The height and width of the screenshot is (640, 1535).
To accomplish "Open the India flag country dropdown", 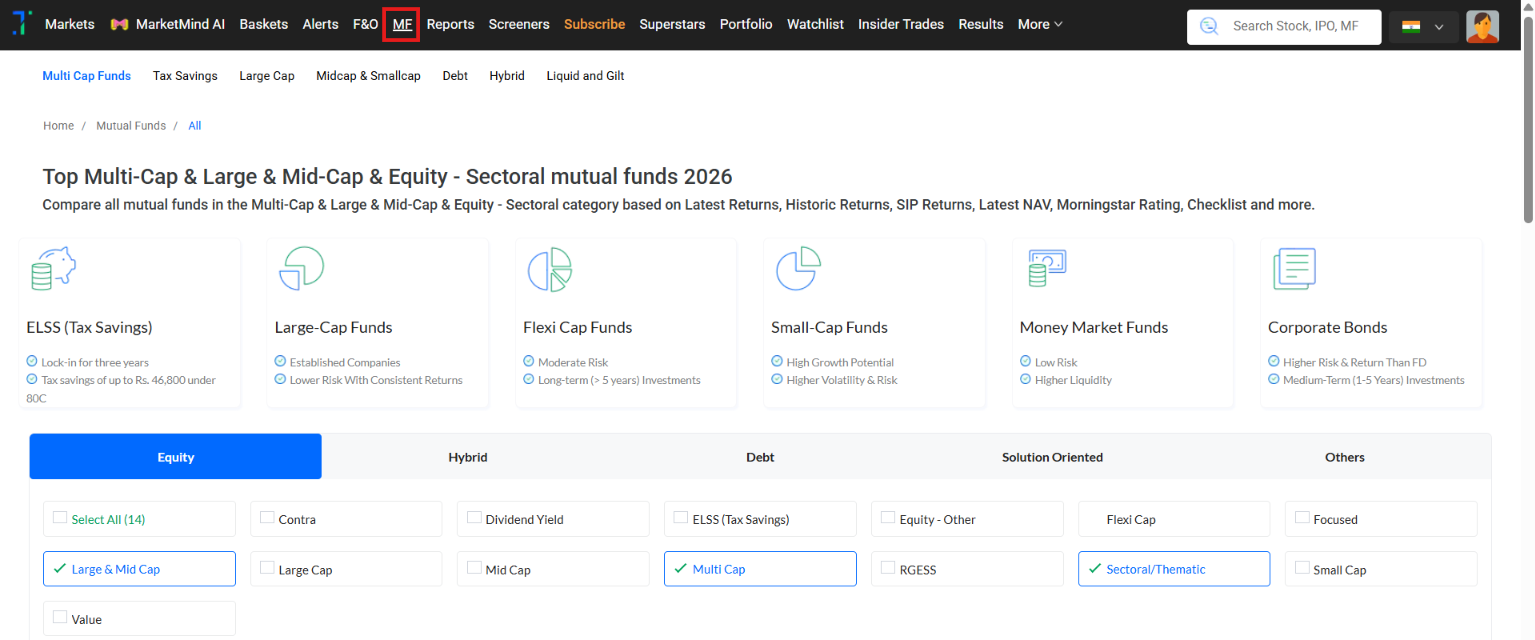I will 1423,27.
